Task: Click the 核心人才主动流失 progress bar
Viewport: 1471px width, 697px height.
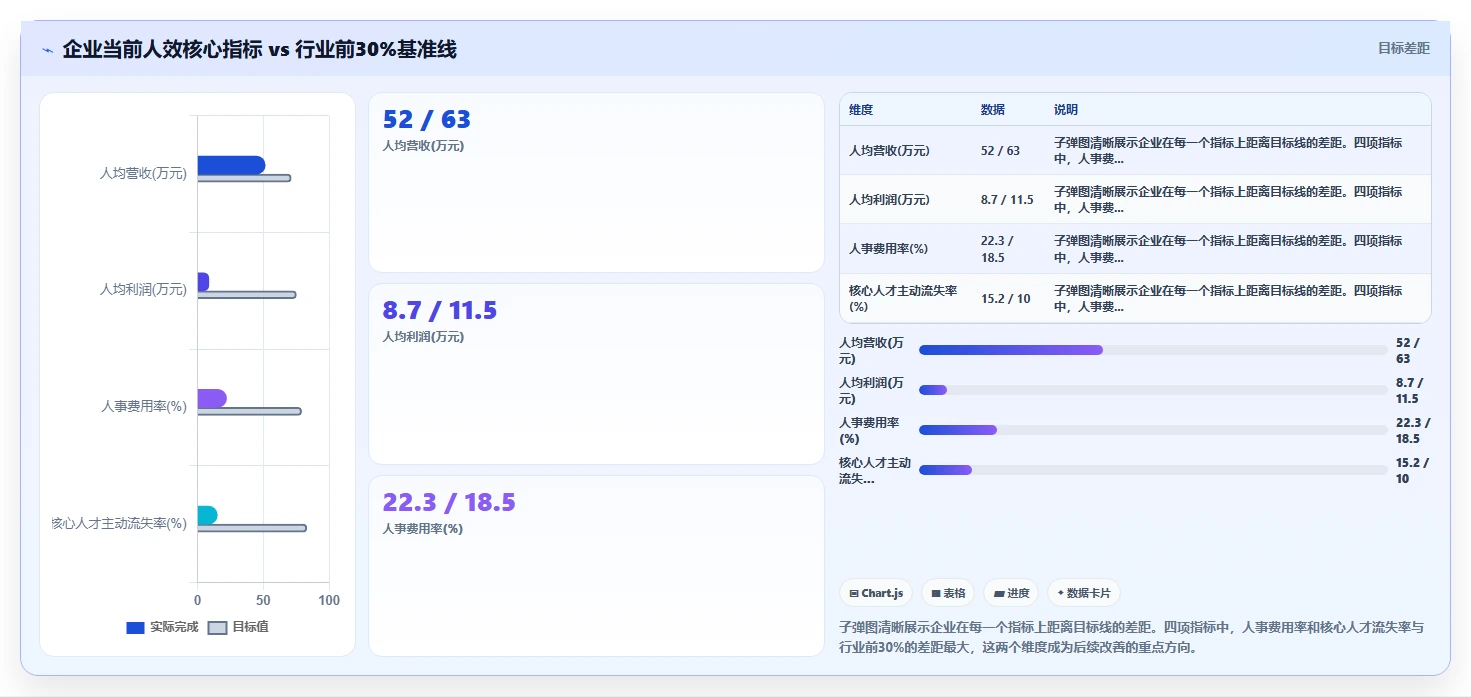Action: tap(1153, 470)
